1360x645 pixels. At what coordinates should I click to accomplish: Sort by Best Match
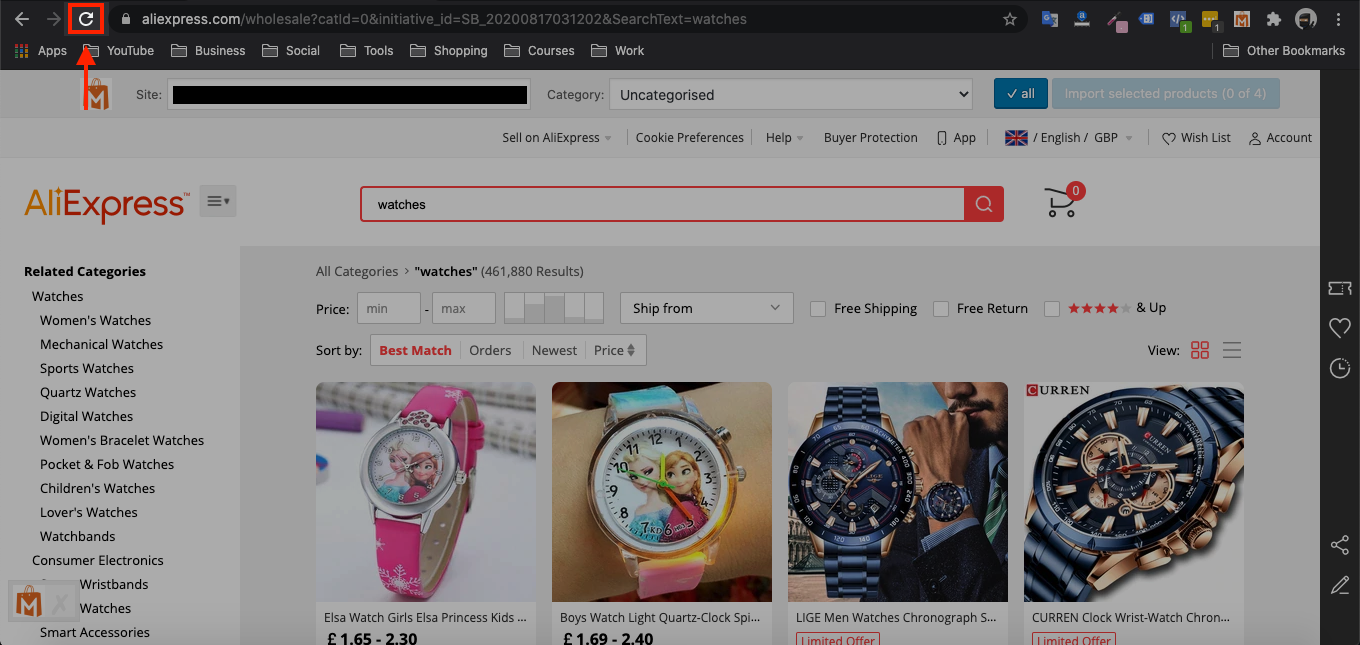pos(415,350)
